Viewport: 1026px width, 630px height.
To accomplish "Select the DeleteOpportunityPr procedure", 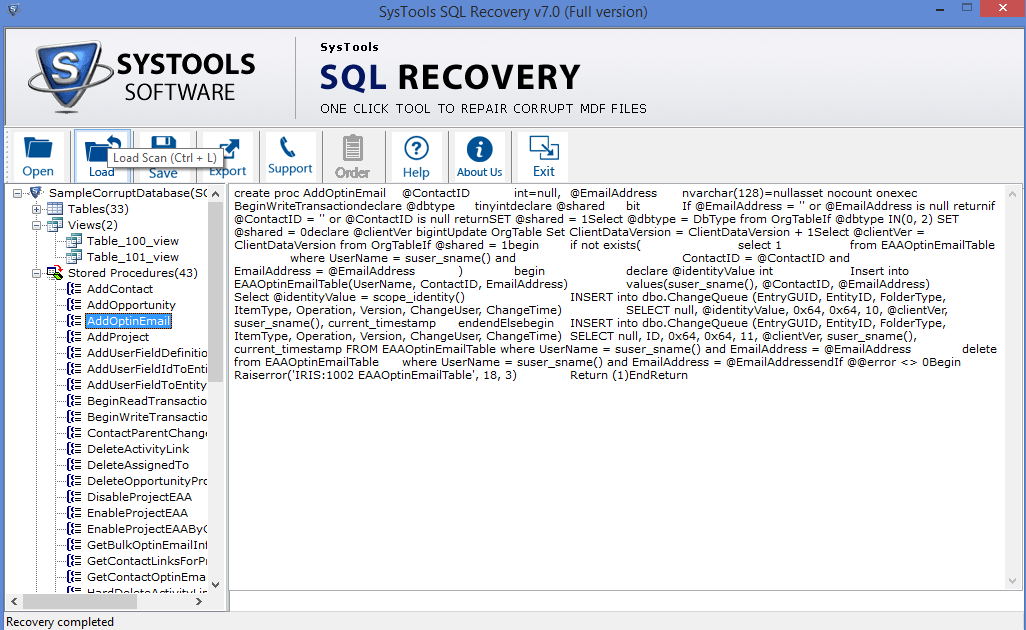I will click(147, 481).
